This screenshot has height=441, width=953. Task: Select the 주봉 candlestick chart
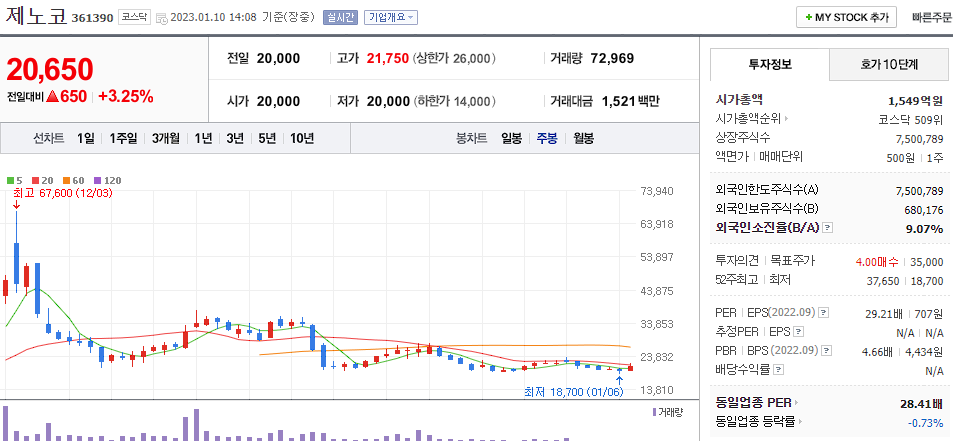tap(547, 138)
